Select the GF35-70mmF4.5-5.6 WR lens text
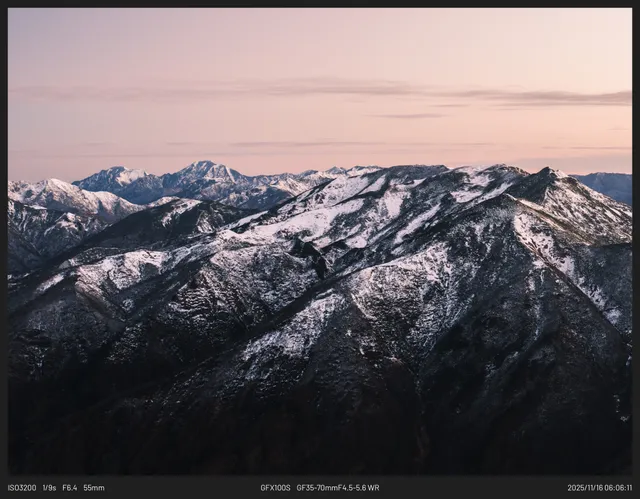The width and height of the screenshot is (640, 499). 337,488
